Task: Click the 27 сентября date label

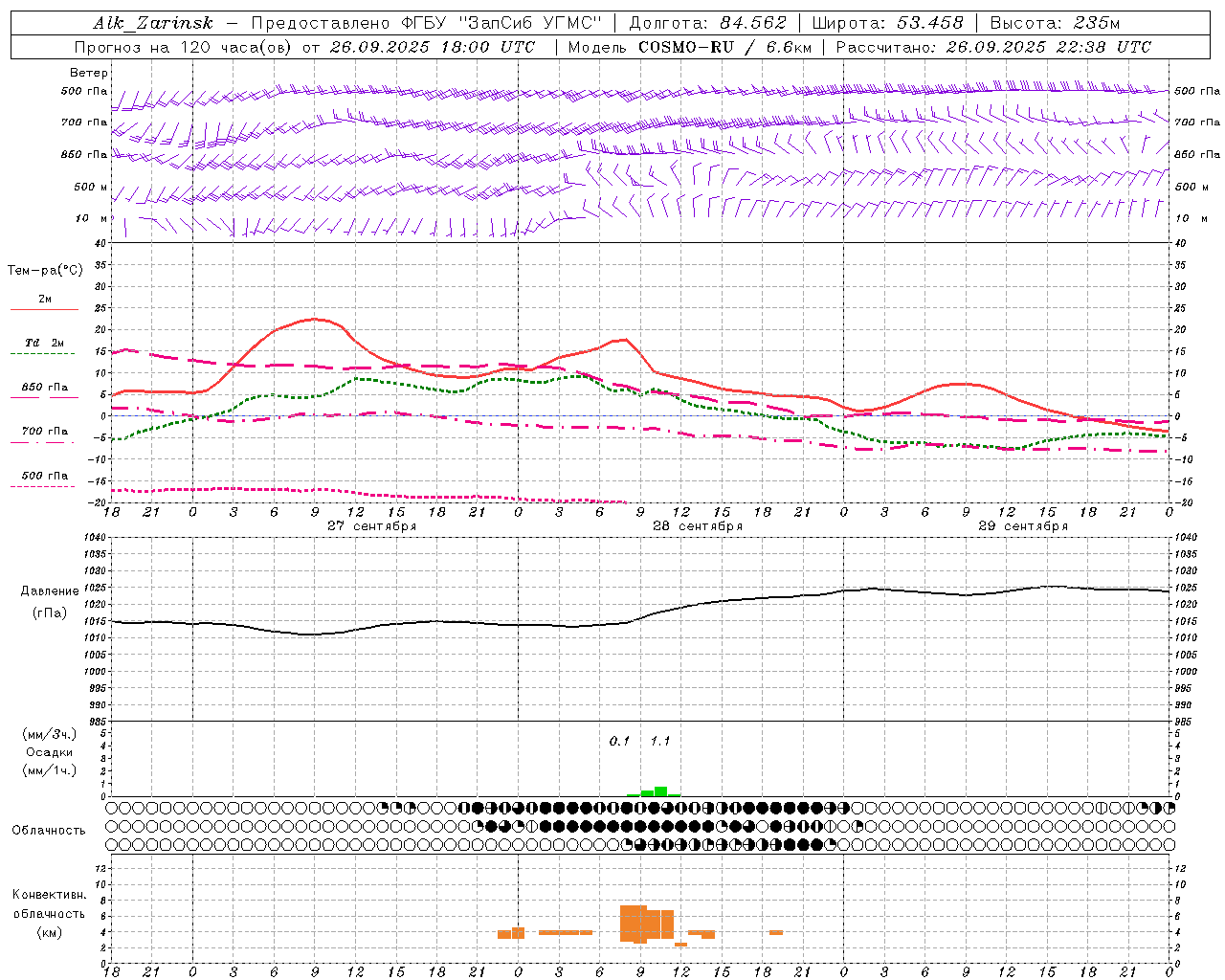Action: point(371,526)
